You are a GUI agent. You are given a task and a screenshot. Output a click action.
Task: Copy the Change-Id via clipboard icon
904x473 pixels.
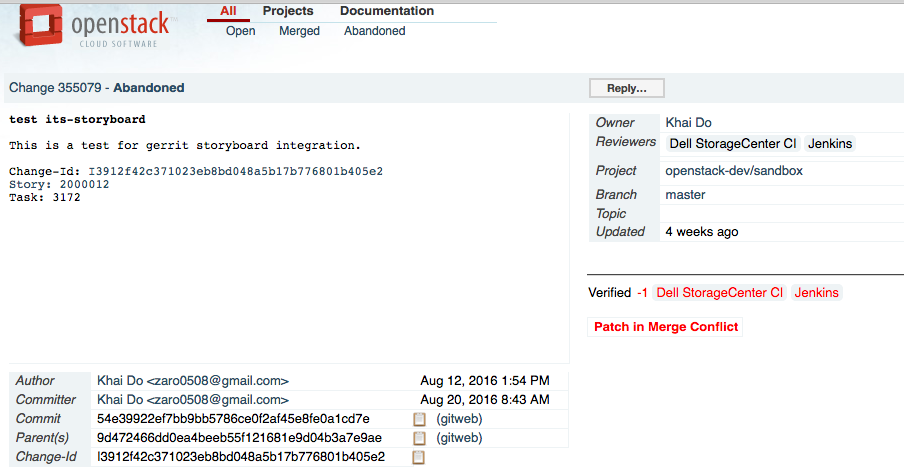(x=419, y=457)
